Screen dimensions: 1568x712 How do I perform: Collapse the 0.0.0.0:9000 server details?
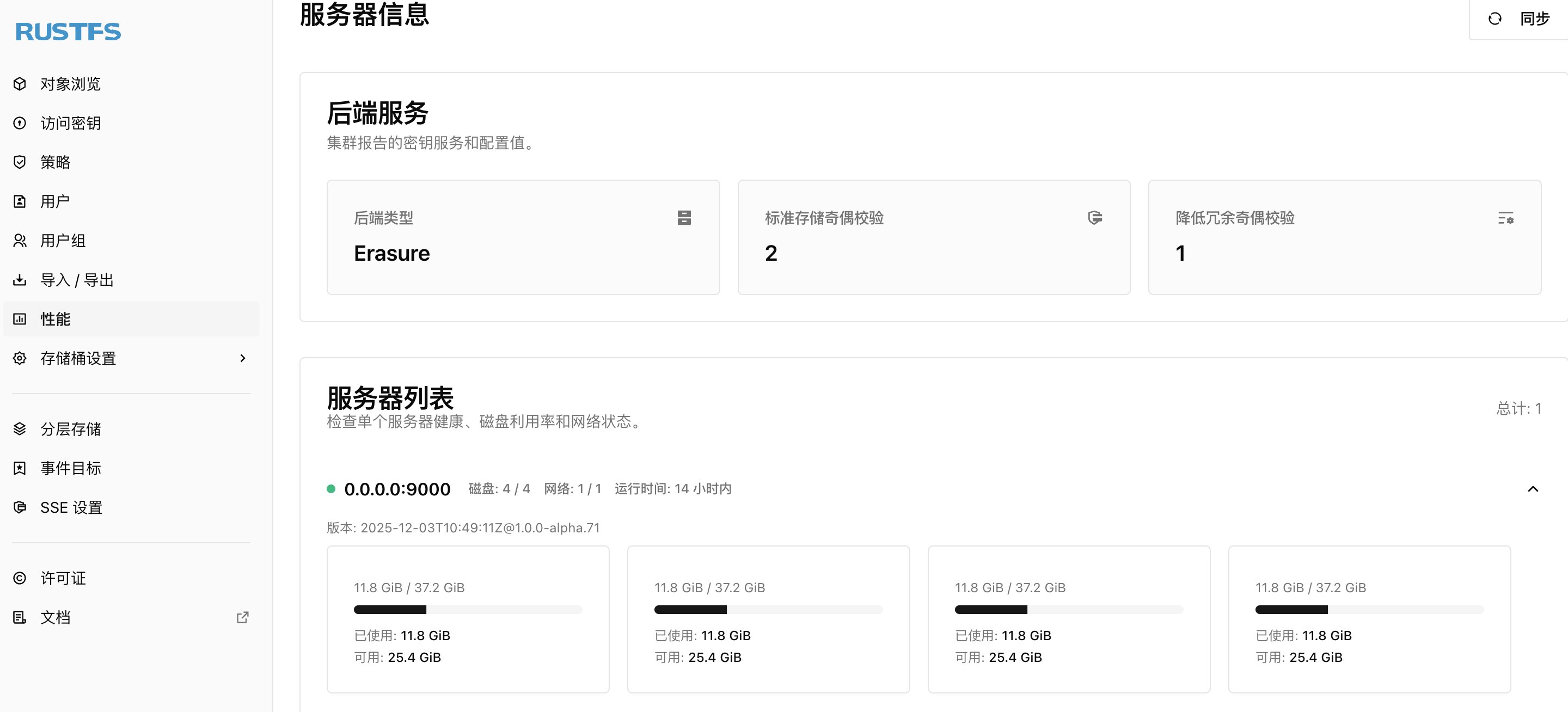[1534, 488]
